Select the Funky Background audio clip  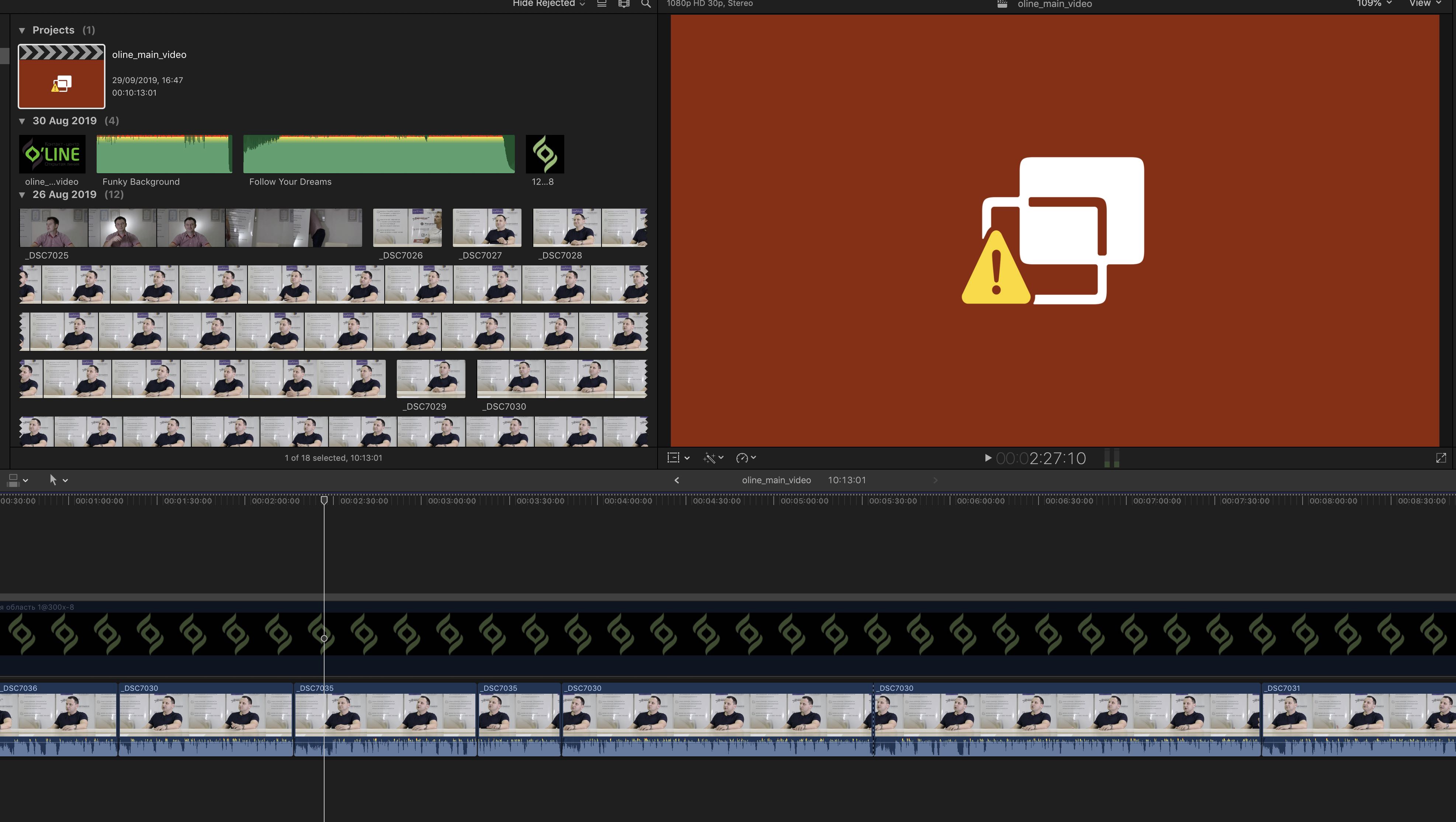pyautogui.click(x=164, y=154)
